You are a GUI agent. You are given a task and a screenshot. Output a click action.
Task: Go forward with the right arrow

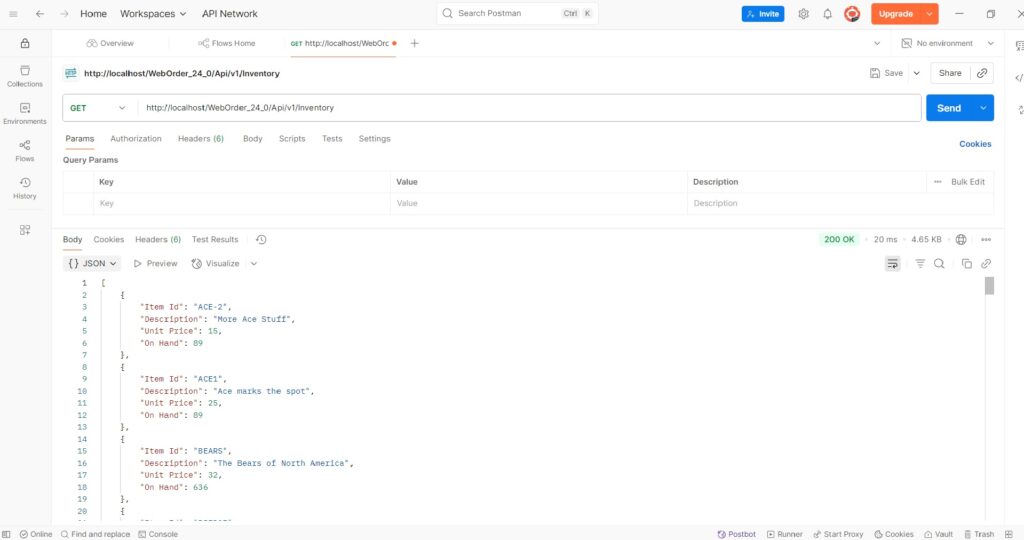[64, 14]
